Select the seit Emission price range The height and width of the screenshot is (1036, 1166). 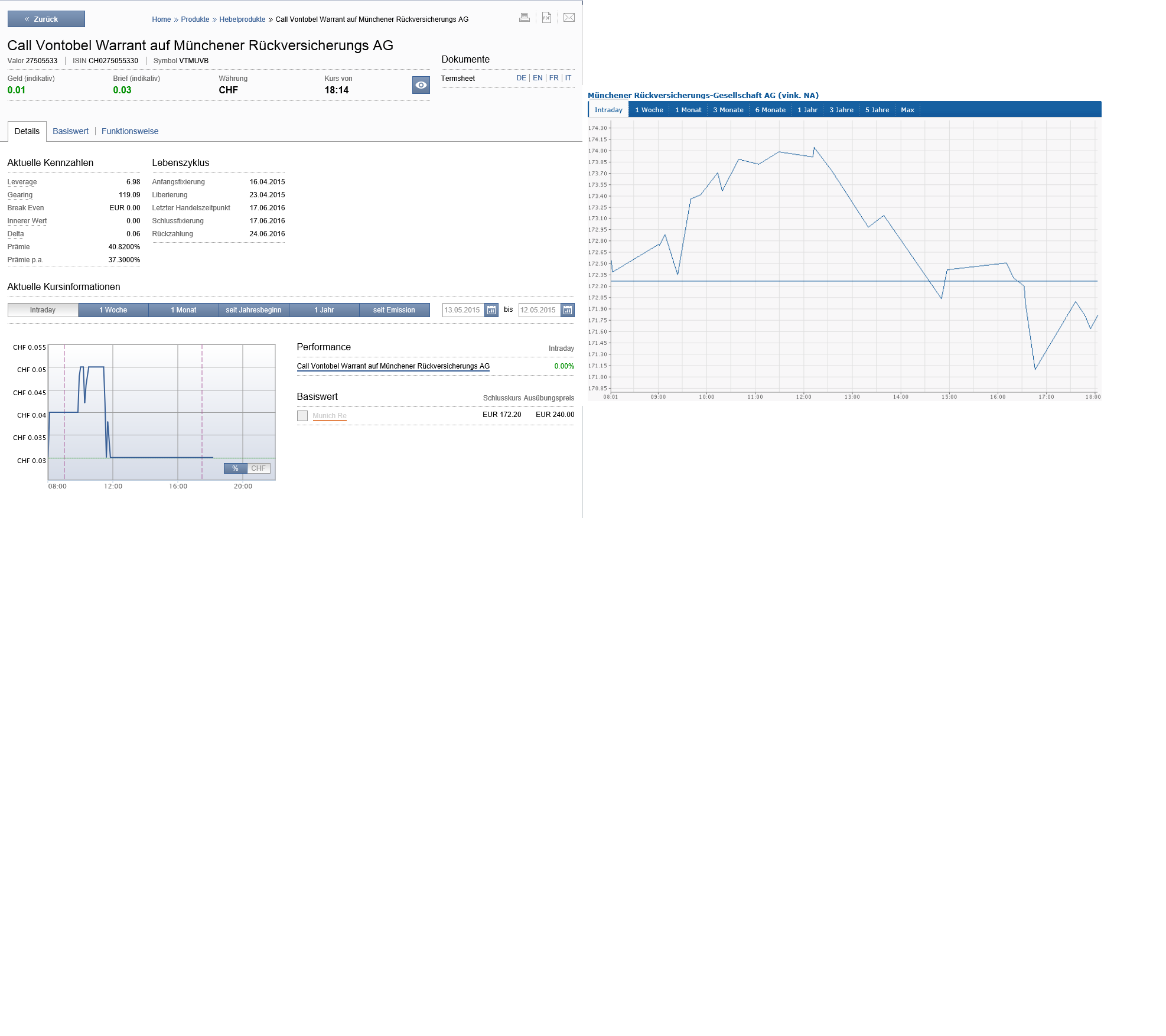pos(394,310)
